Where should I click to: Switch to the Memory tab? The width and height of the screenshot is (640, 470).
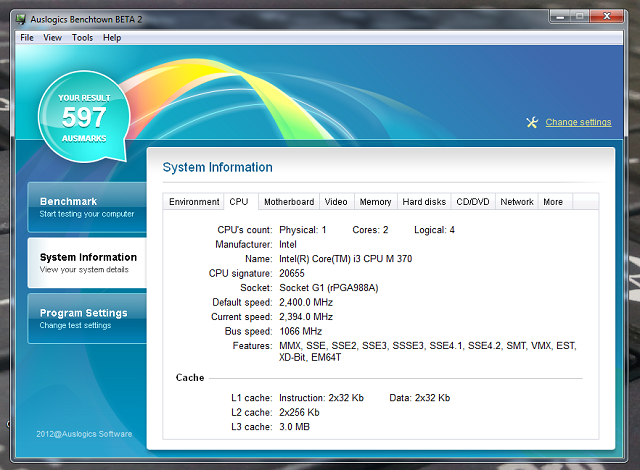click(376, 202)
